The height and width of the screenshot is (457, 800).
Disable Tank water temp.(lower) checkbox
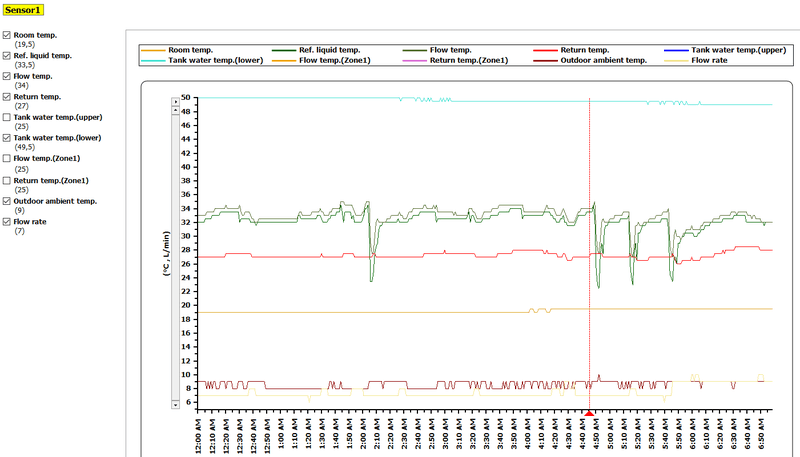coord(7,138)
